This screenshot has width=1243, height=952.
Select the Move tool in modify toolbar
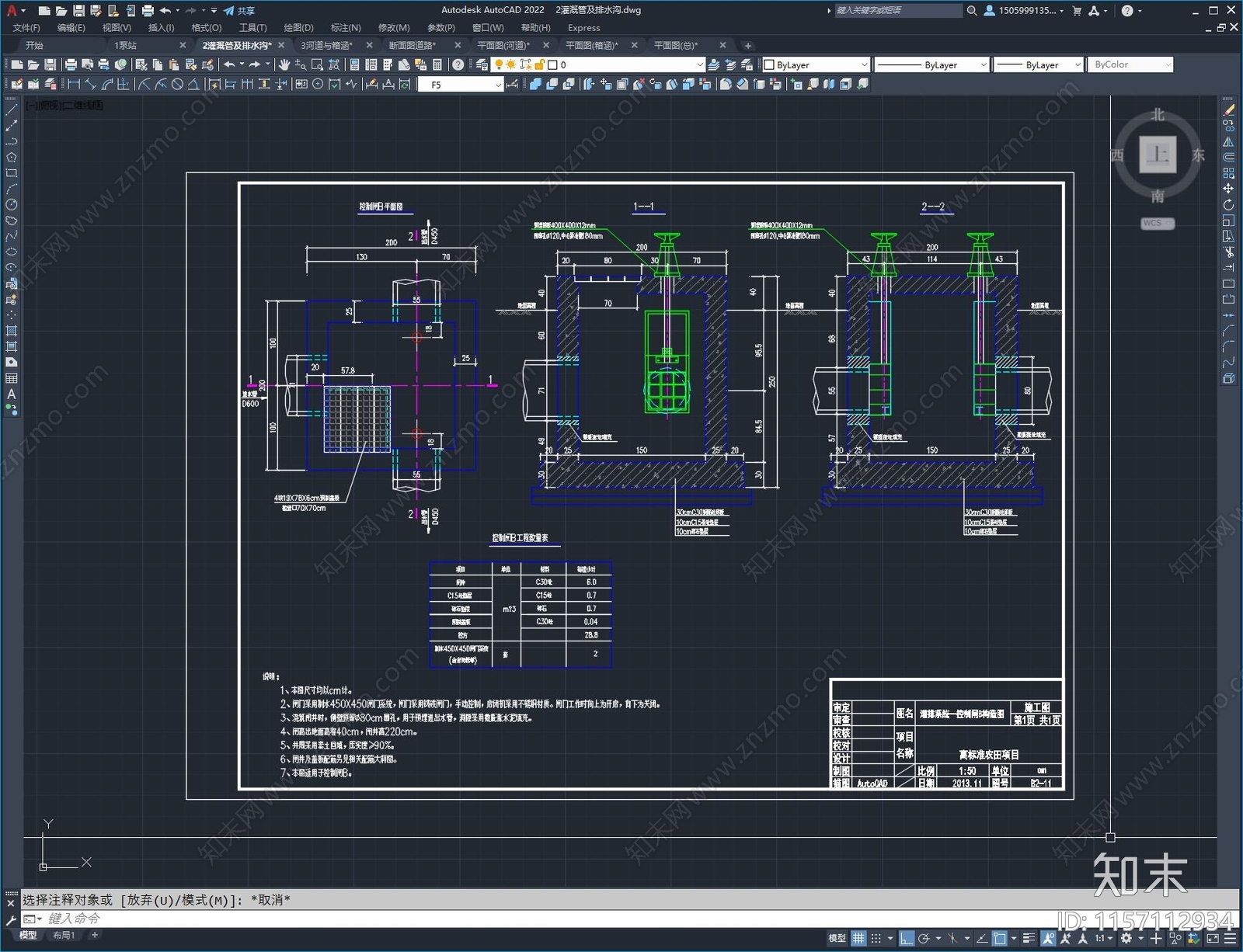pyautogui.click(x=1228, y=189)
